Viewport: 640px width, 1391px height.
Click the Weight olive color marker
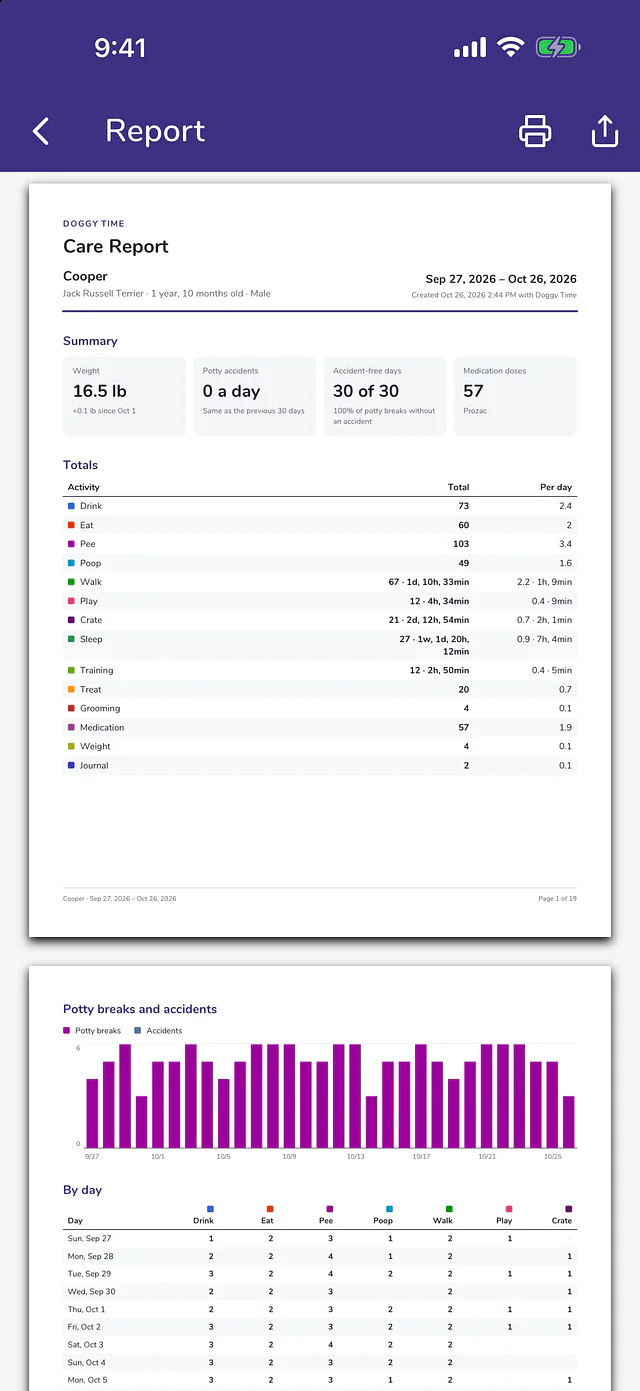71,746
